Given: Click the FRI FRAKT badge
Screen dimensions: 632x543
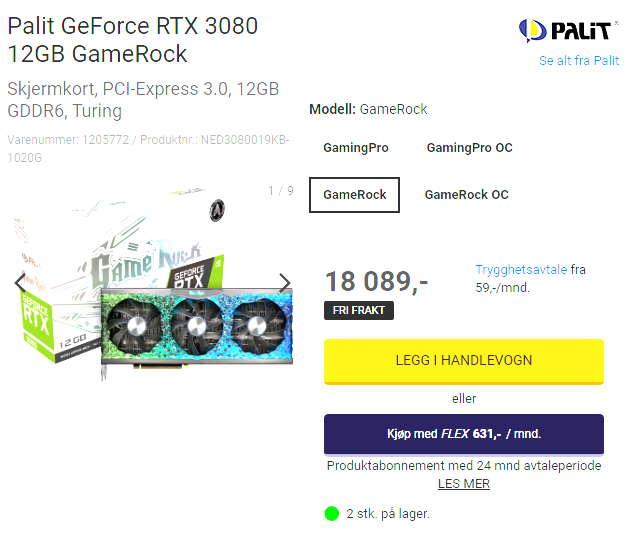Looking at the screenshot, I should [359, 310].
